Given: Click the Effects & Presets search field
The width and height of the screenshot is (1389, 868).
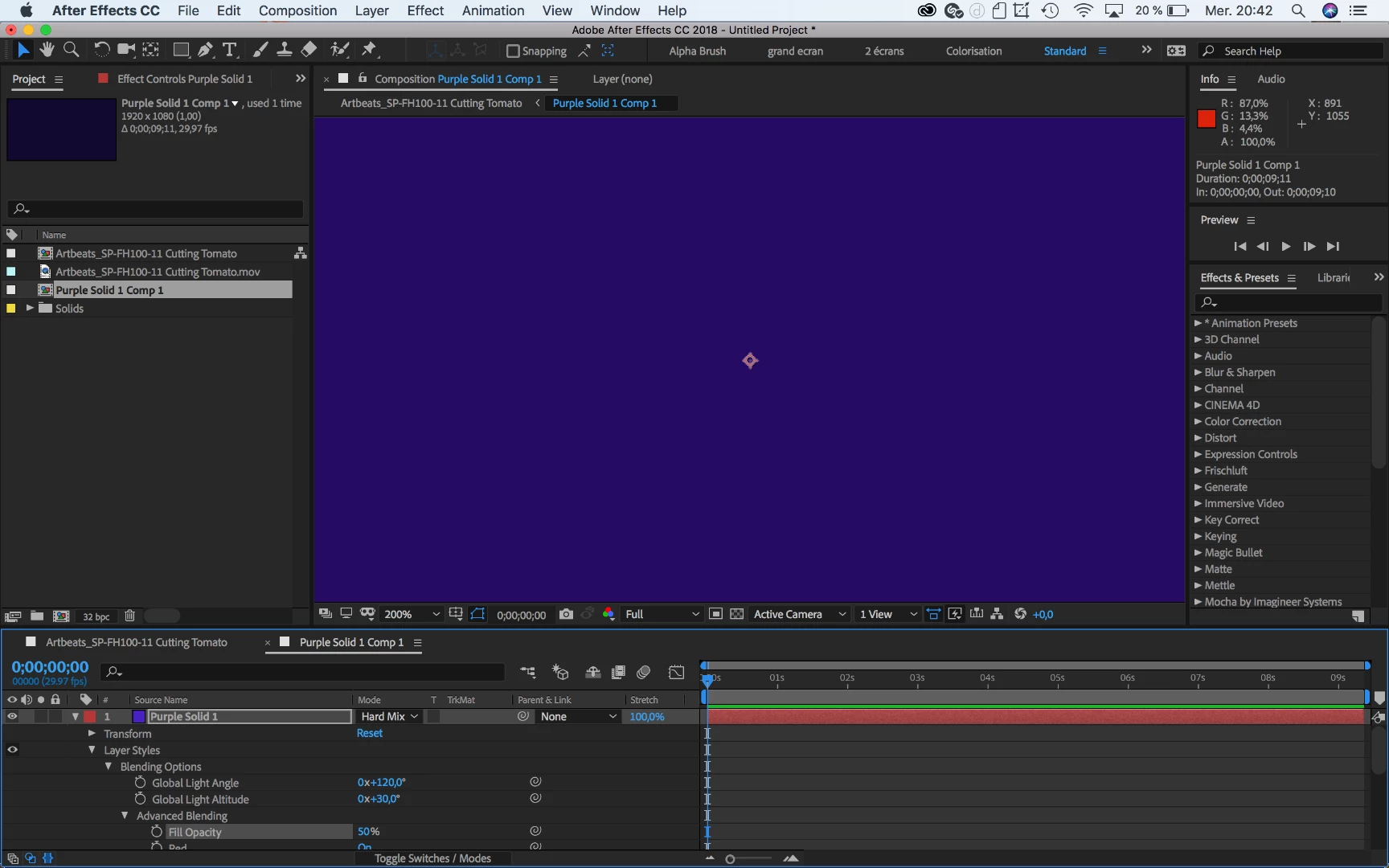Looking at the screenshot, I should (x=1289, y=302).
